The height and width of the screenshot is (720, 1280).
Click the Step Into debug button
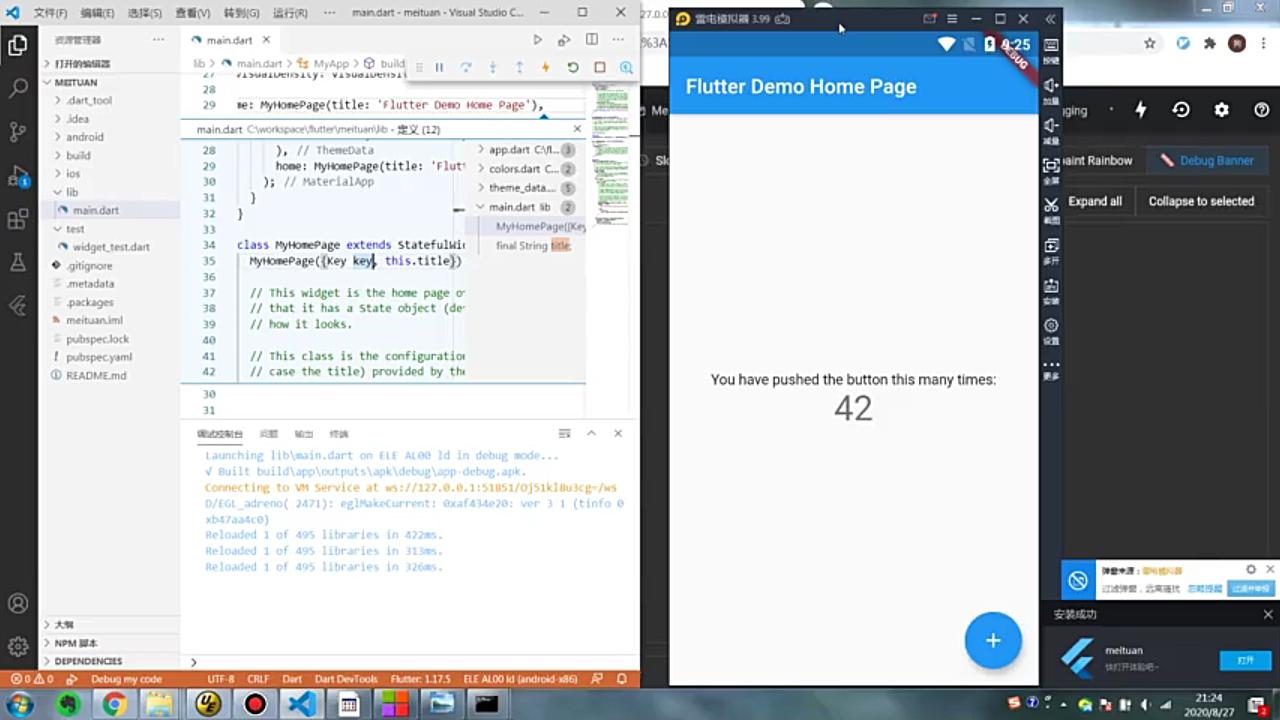493,67
